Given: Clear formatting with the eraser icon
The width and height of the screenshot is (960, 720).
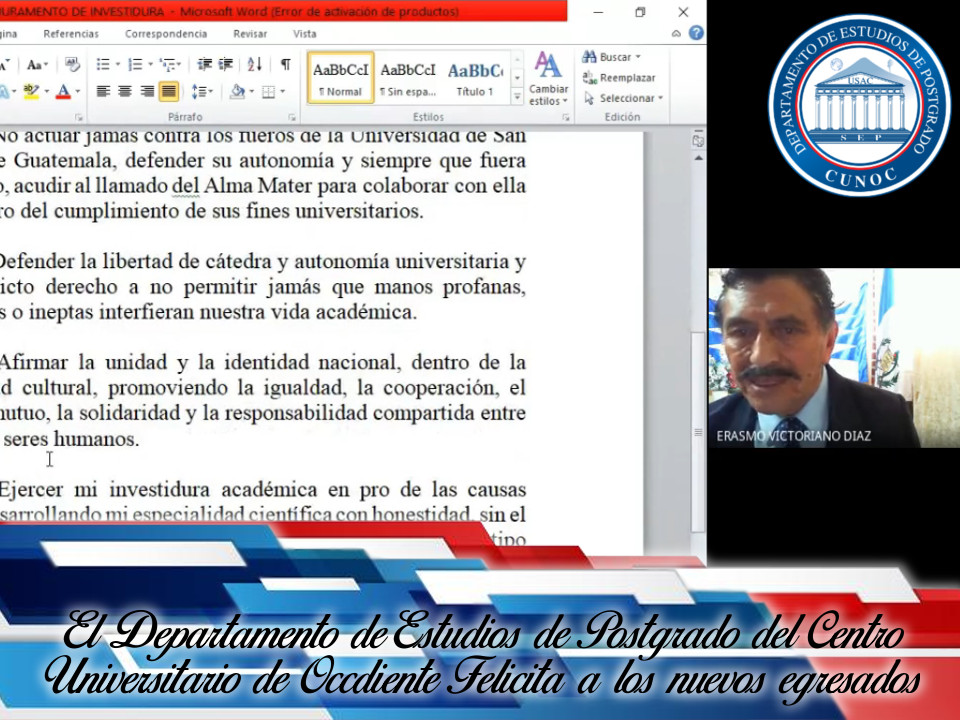Looking at the screenshot, I should coord(72,64).
